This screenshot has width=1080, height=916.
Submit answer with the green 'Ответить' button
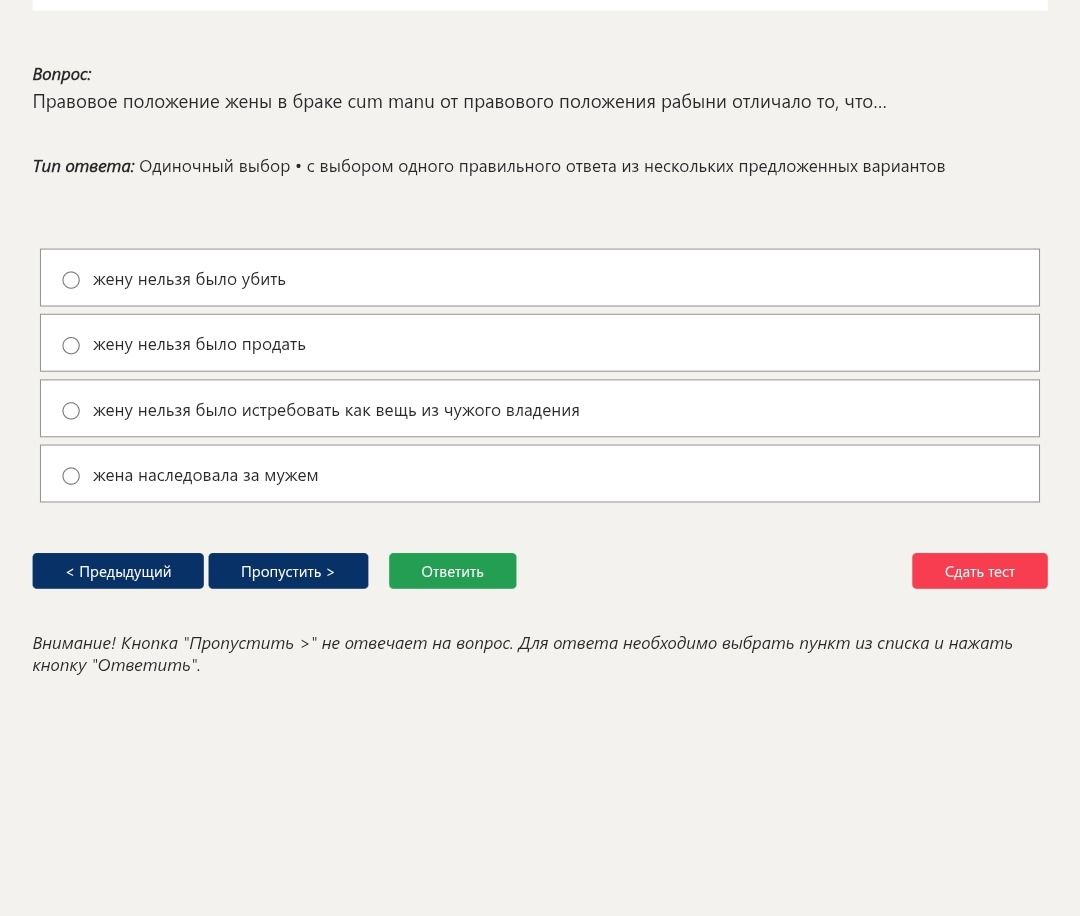tap(453, 571)
